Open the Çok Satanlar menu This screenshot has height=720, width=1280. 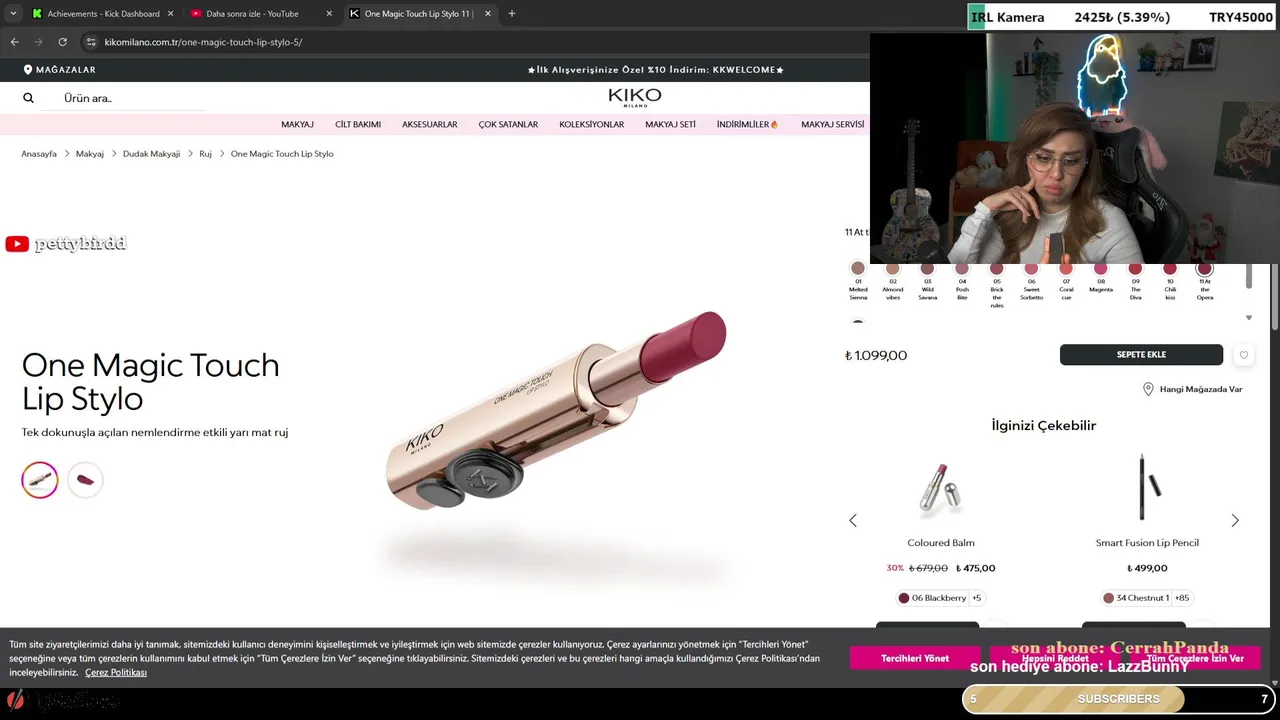[x=508, y=125]
